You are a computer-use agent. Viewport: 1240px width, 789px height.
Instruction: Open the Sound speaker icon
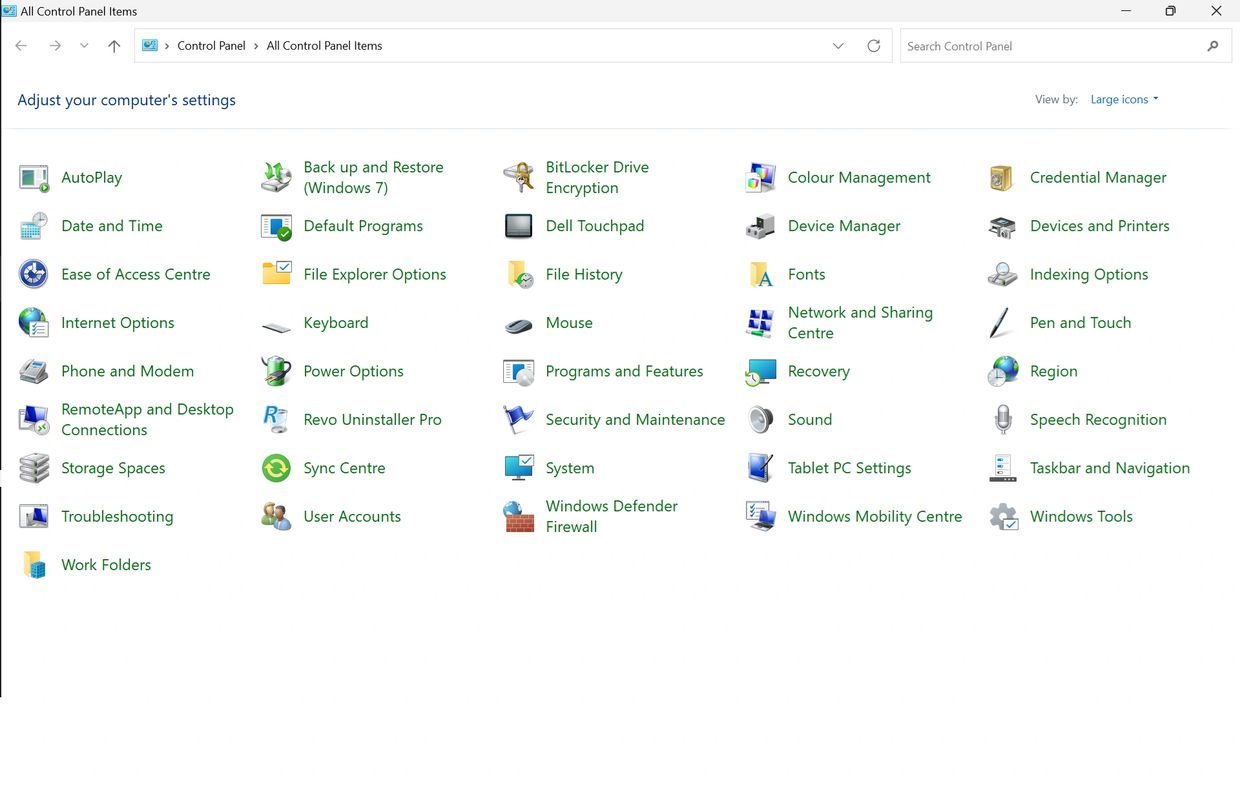[x=760, y=420]
